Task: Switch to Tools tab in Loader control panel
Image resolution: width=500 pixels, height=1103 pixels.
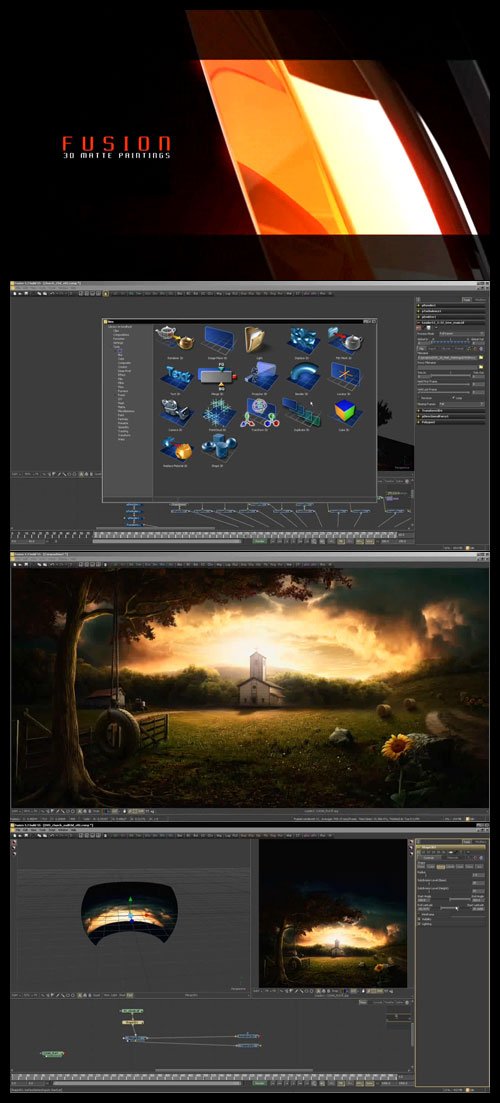Action: (x=467, y=300)
